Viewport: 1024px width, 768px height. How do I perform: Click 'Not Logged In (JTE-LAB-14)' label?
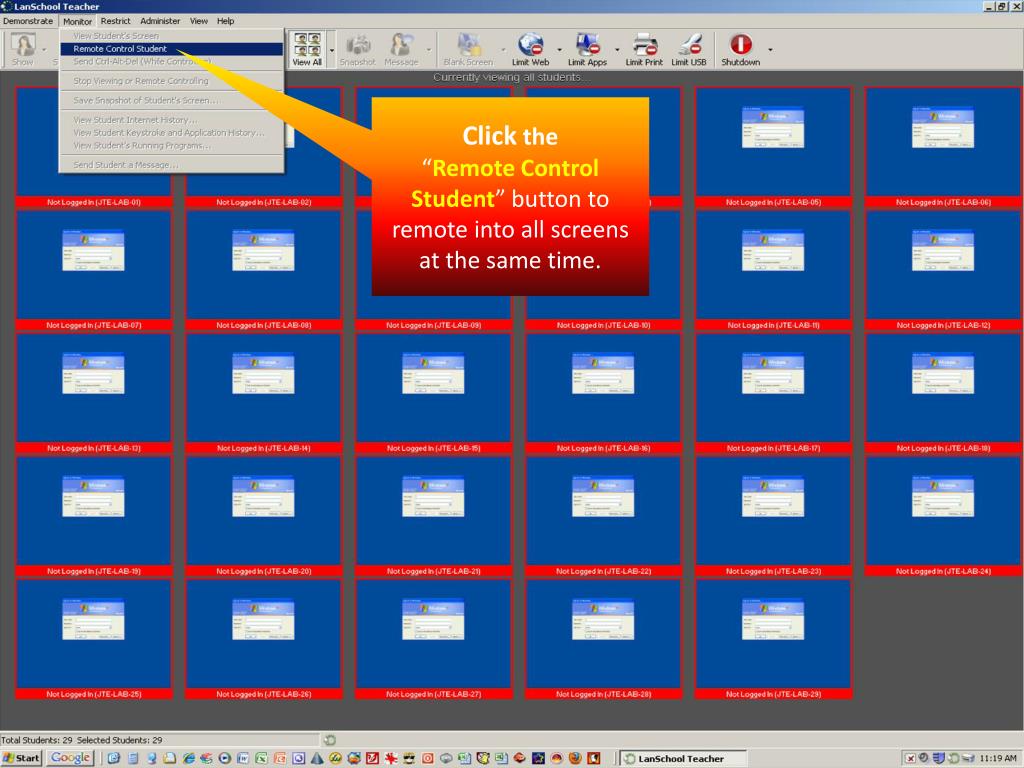click(263, 449)
